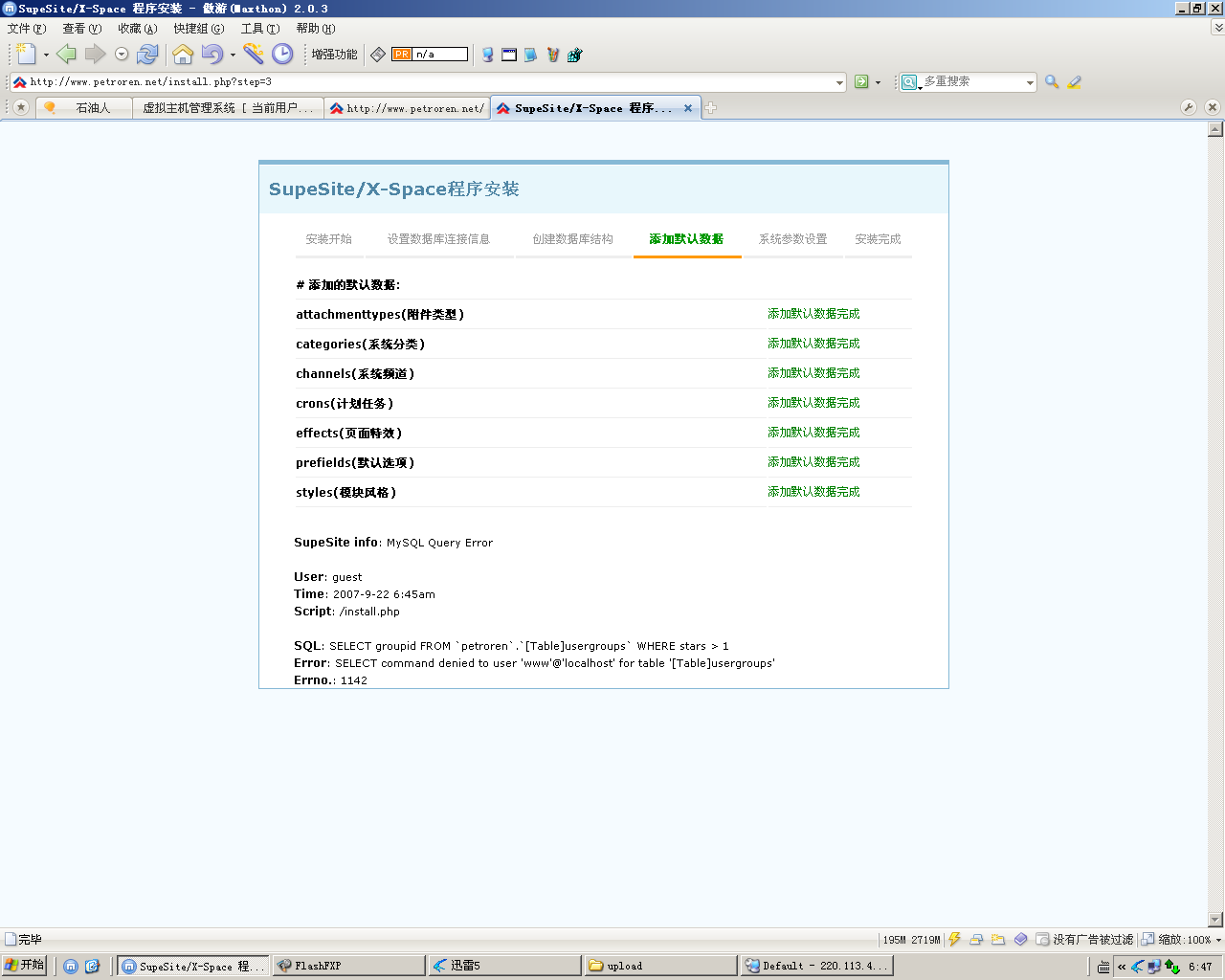Open the 帮助 menu
The width and height of the screenshot is (1225, 980).
point(315,29)
